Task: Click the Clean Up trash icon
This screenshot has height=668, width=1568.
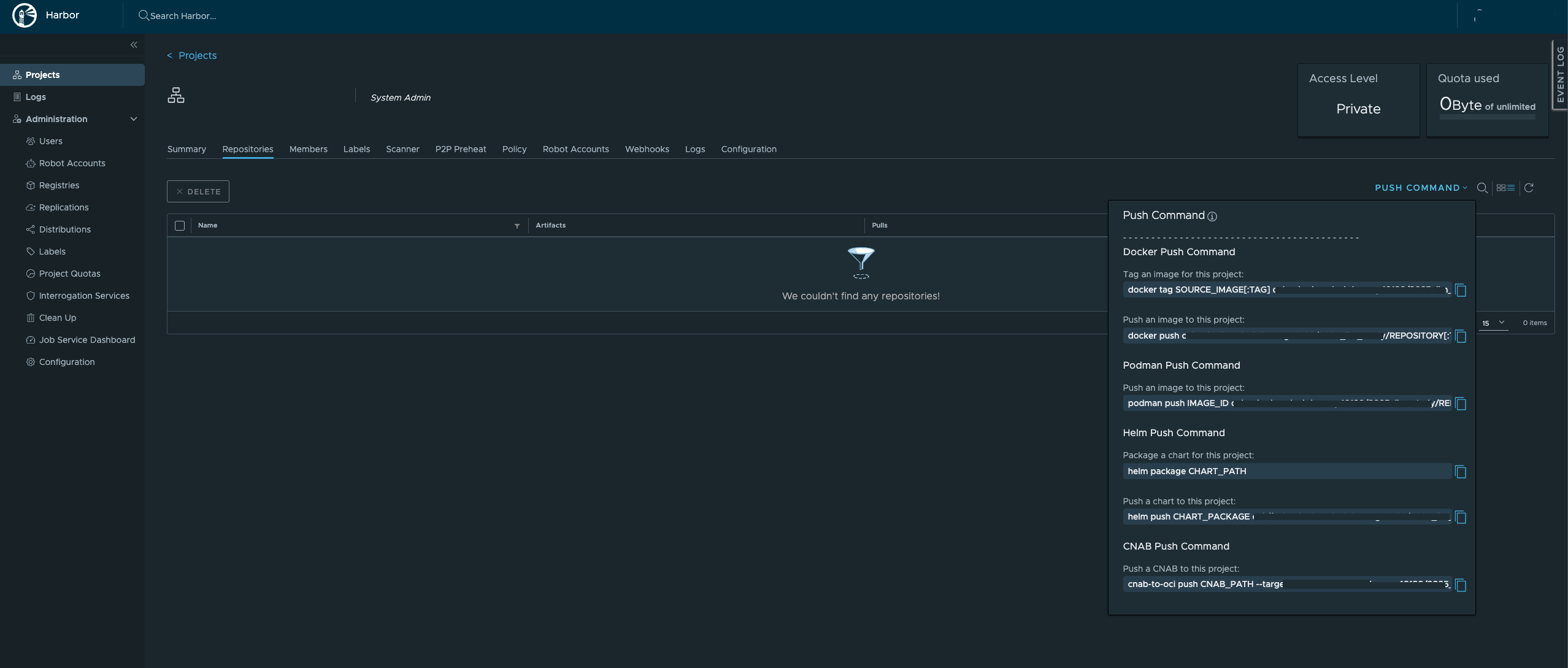Action: tap(31, 318)
